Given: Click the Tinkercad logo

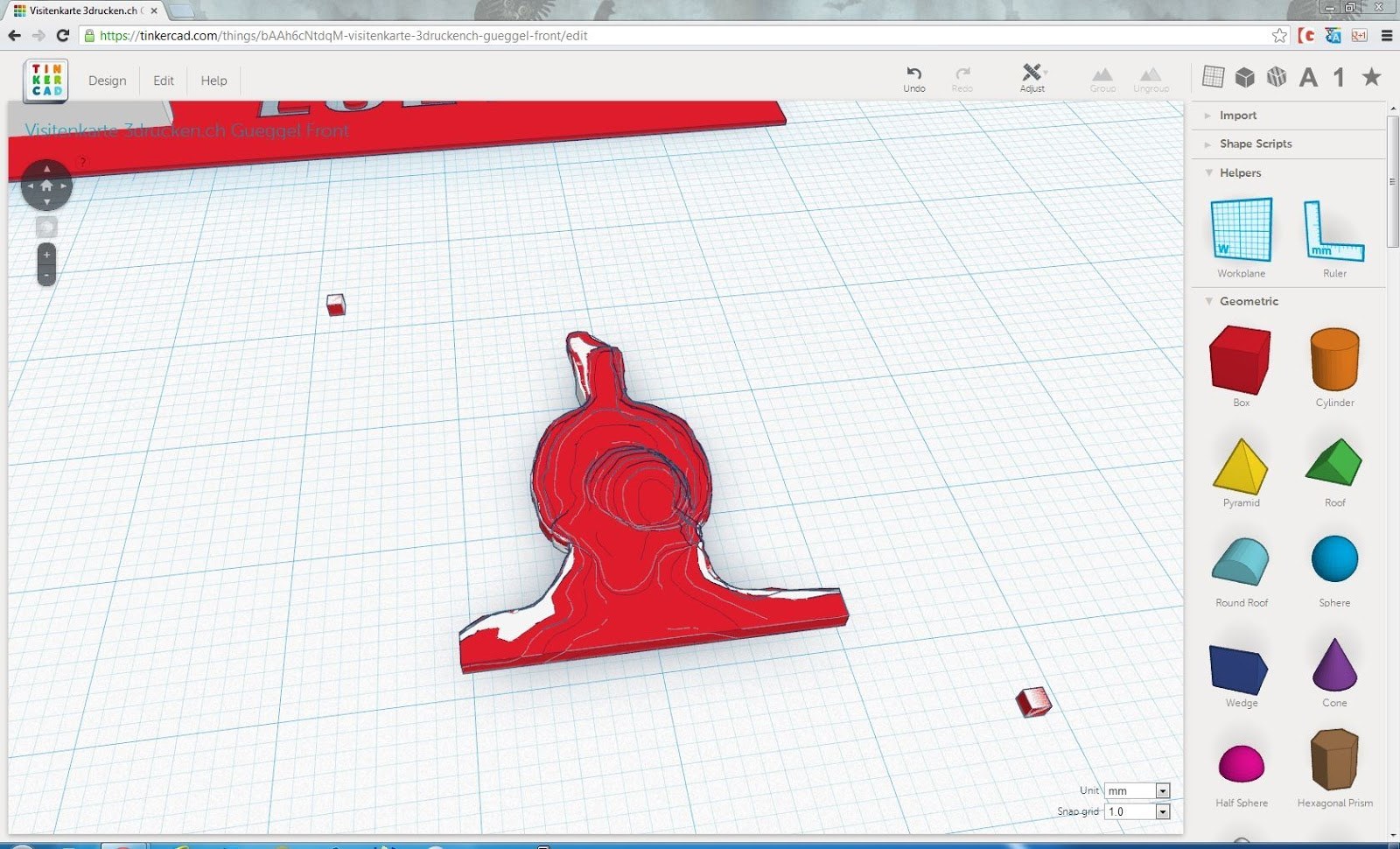Looking at the screenshot, I should (x=45, y=81).
